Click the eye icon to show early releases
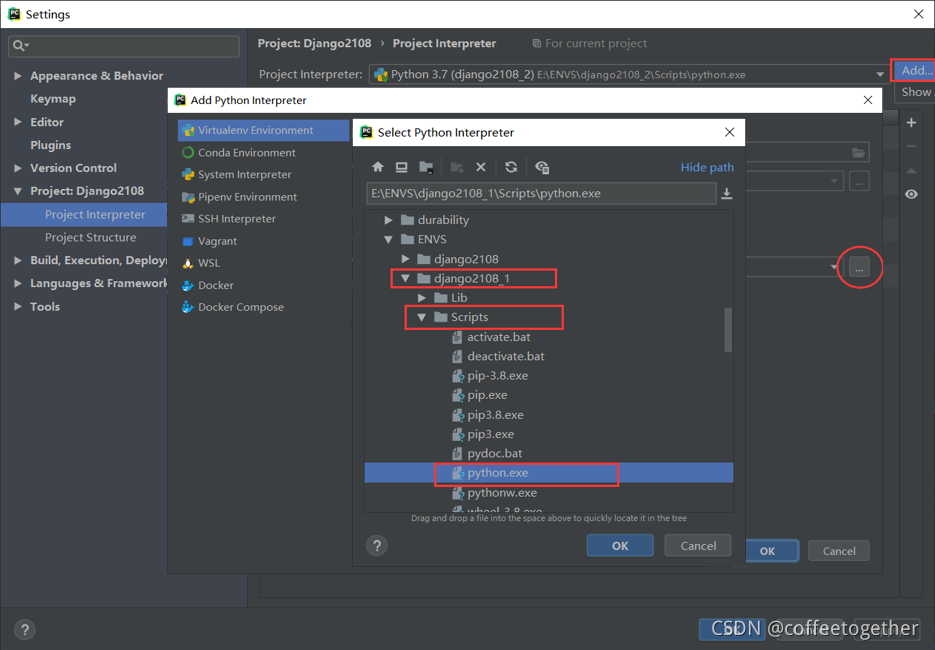The width and height of the screenshot is (935, 650). pos(911,194)
